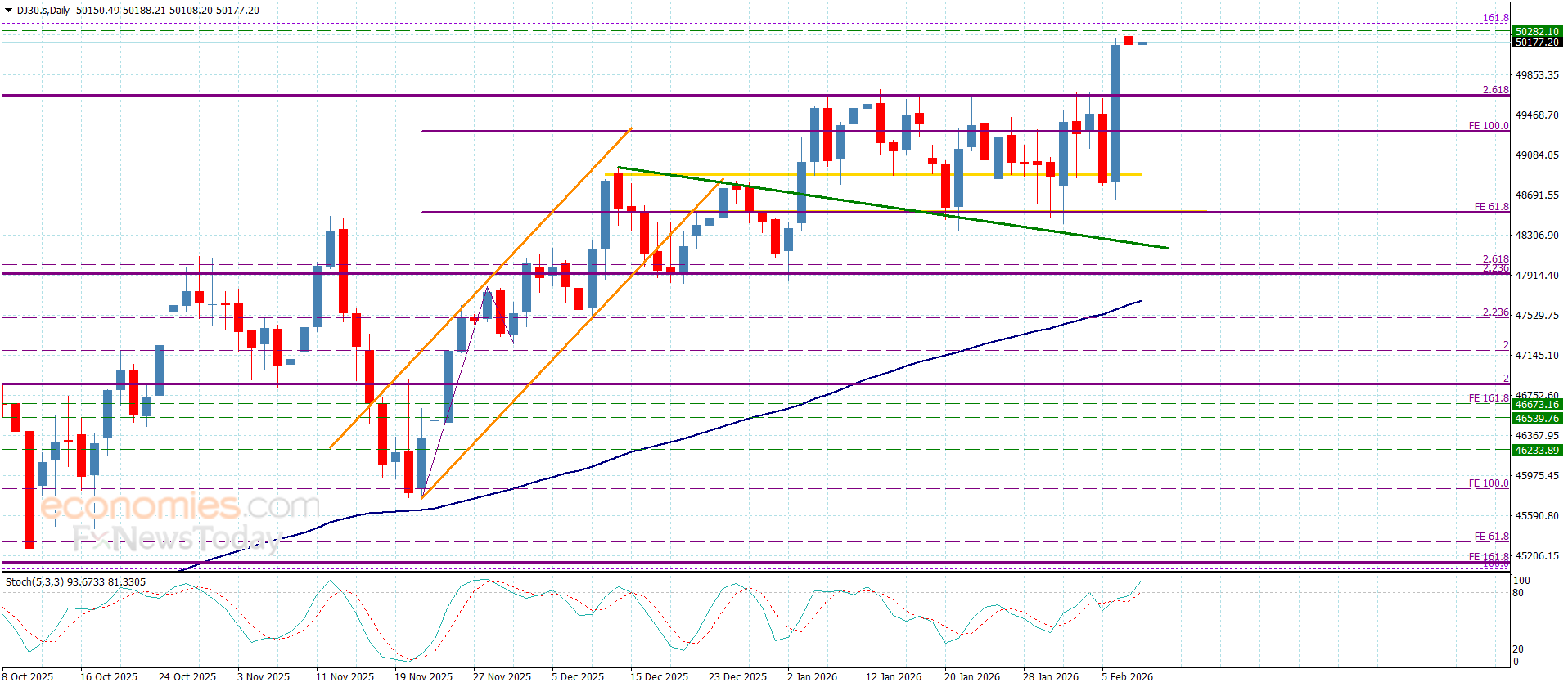Click the 161.8 Fibonacci label at chart top
This screenshot has height=687, width=1568.
point(1496,18)
